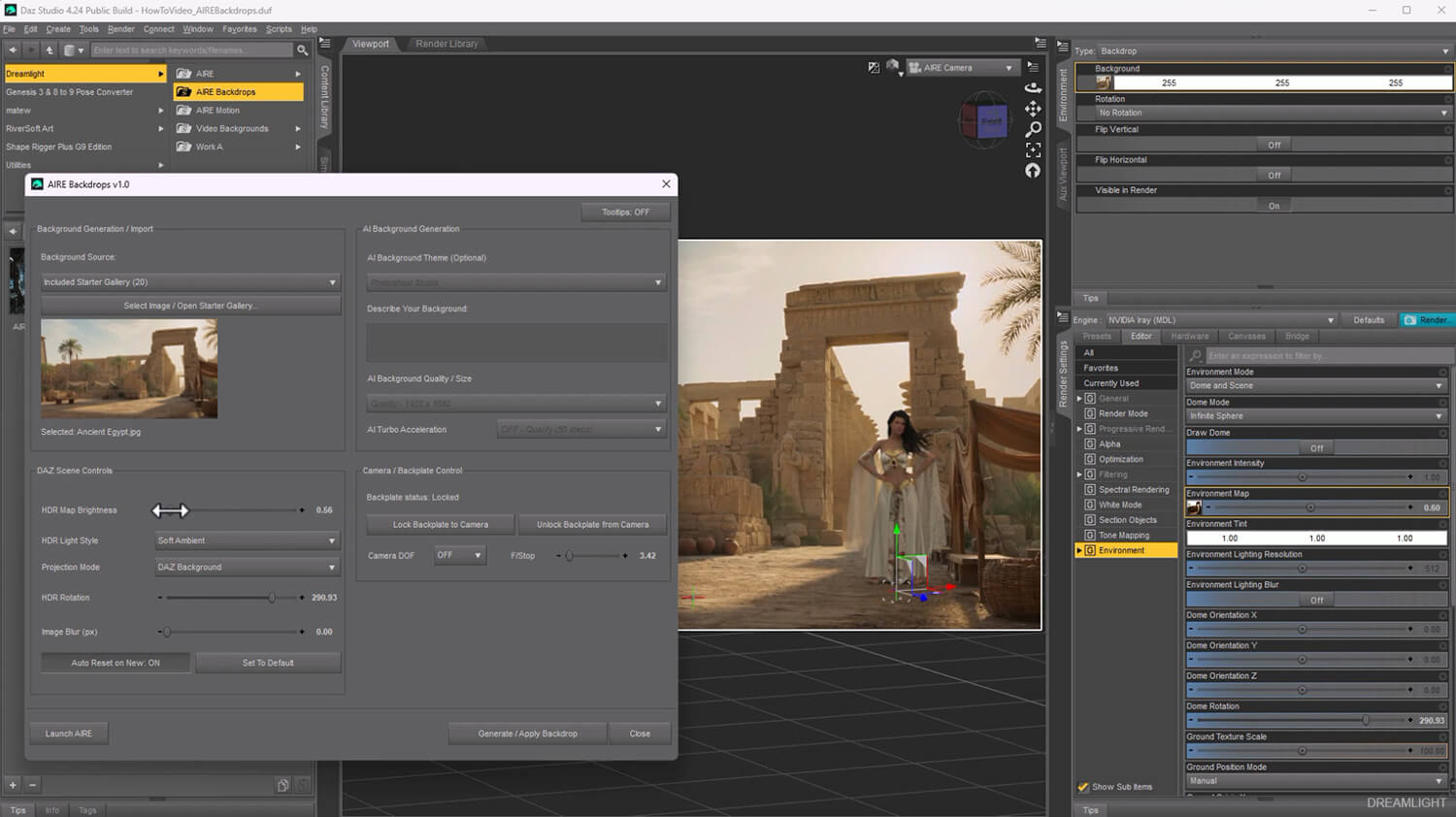Switch to the Render Library tab
The width and height of the screenshot is (1456, 817).
click(447, 44)
